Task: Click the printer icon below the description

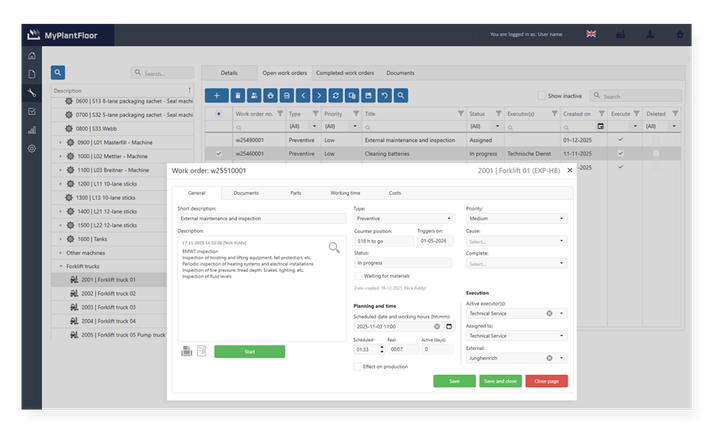Action: (x=186, y=351)
